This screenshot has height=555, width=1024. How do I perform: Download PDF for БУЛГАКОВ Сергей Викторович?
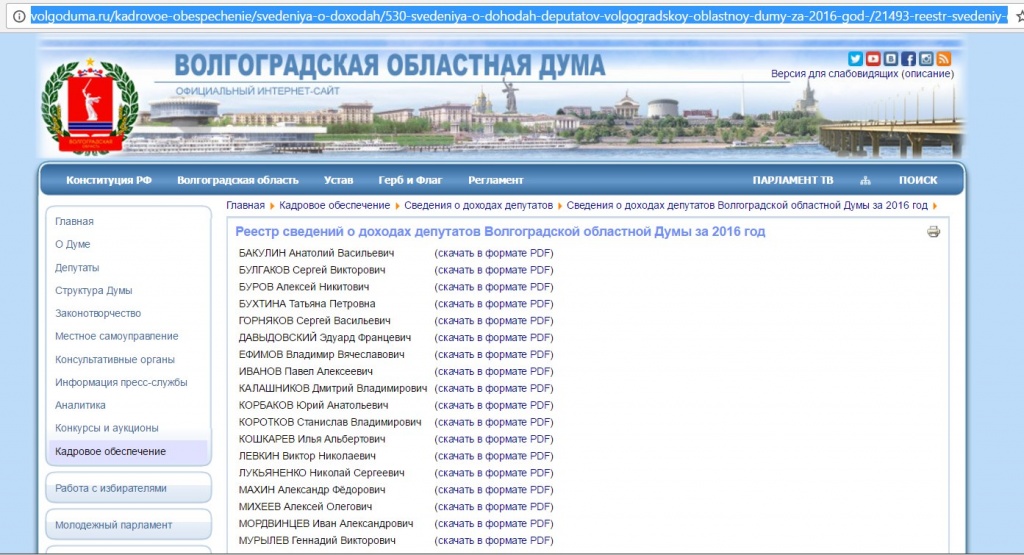point(494,270)
